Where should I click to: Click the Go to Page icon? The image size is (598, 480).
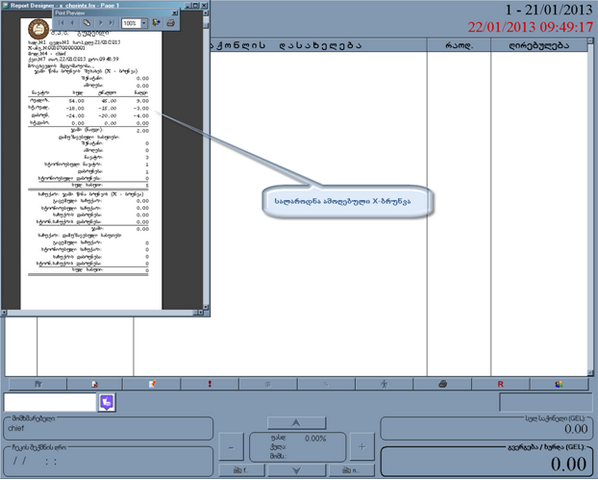point(87,23)
